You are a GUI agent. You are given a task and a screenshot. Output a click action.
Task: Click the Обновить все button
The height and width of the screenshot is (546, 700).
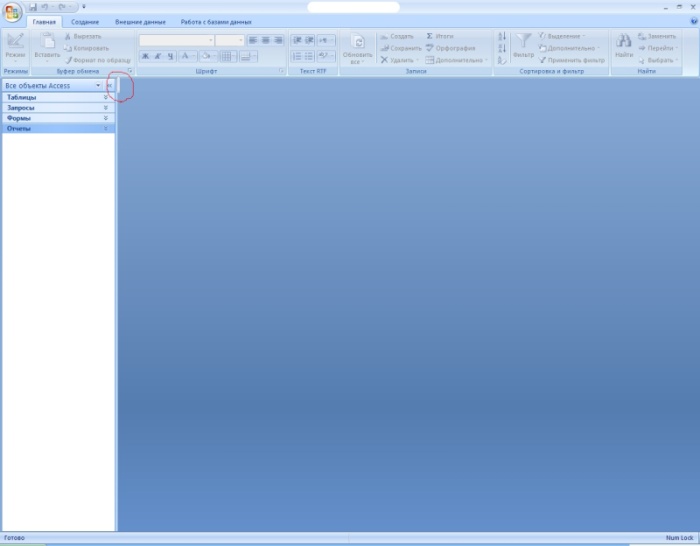tap(357, 49)
